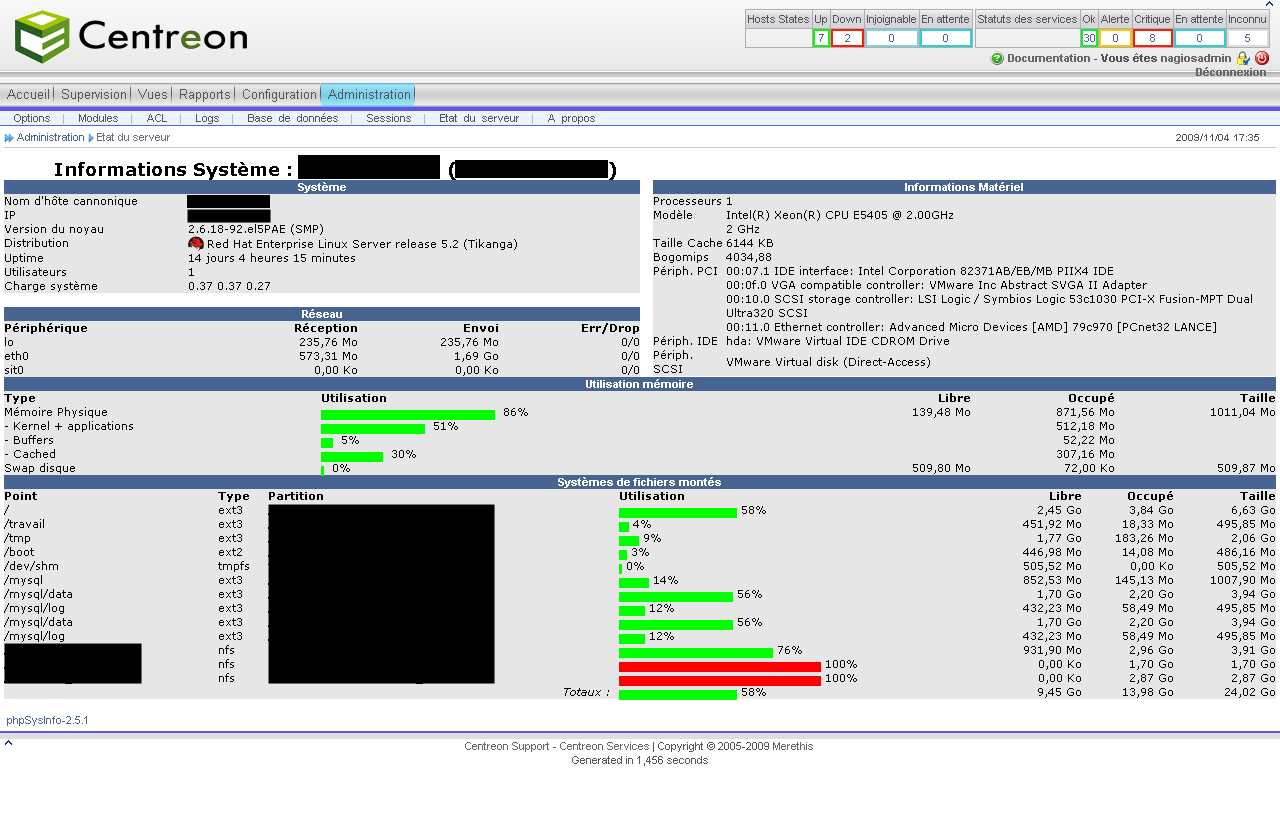Click the Mémoire Physique 86% usage bar
Image resolution: width=1280 pixels, height=837 pixels.
408,414
